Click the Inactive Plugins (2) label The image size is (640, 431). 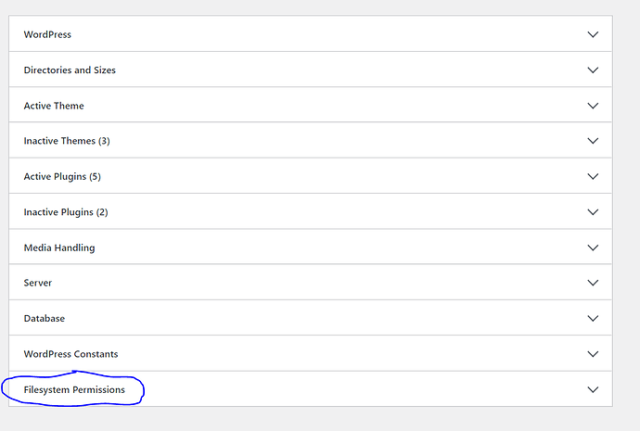pos(65,212)
